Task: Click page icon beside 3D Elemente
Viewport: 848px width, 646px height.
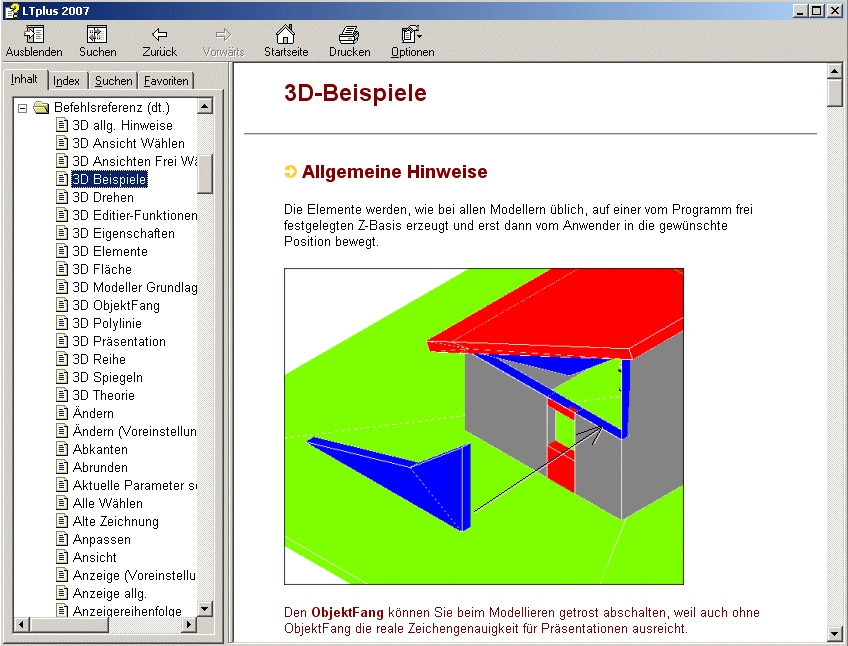Action: tap(62, 251)
